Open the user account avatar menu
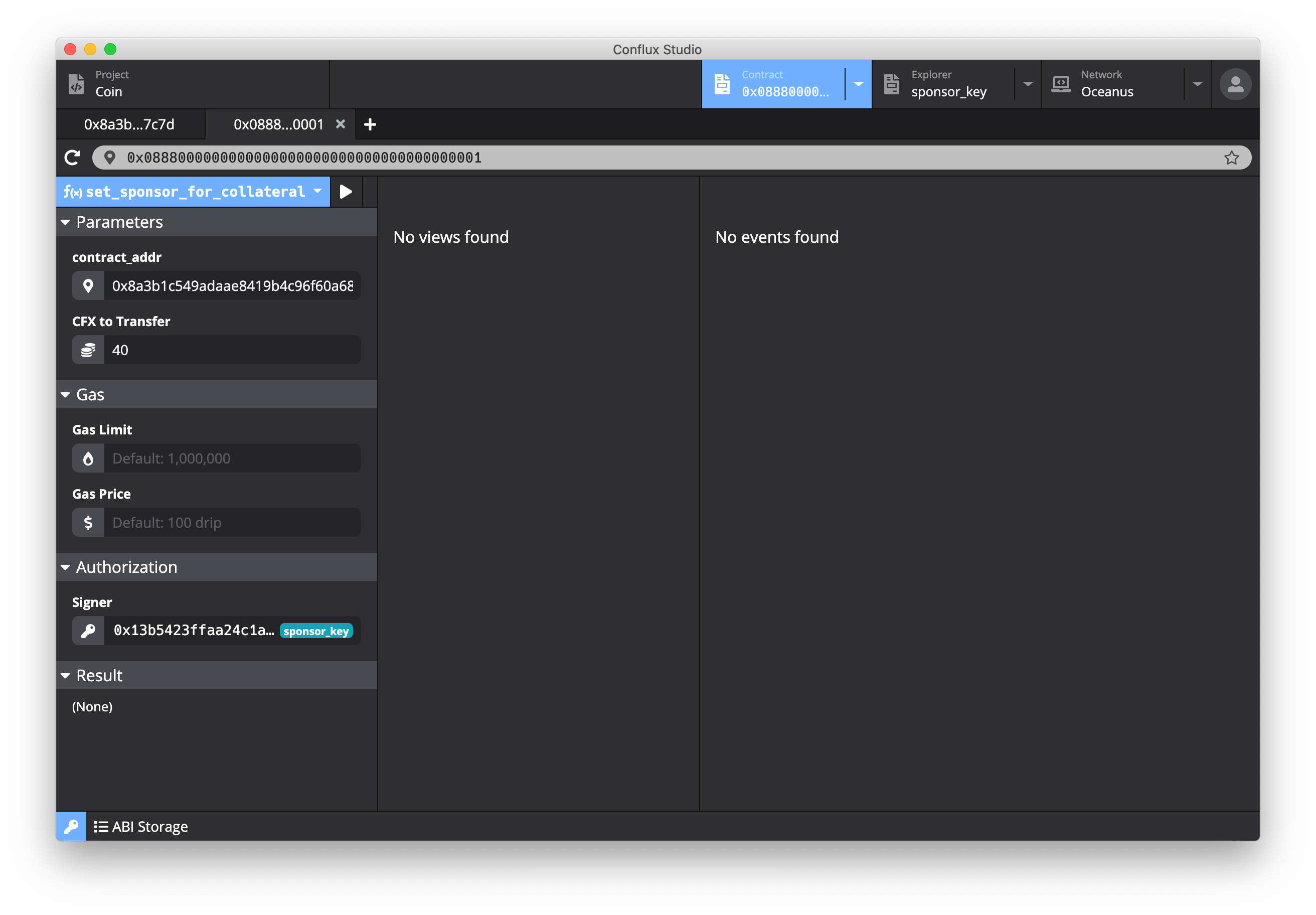 point(1235,84)
